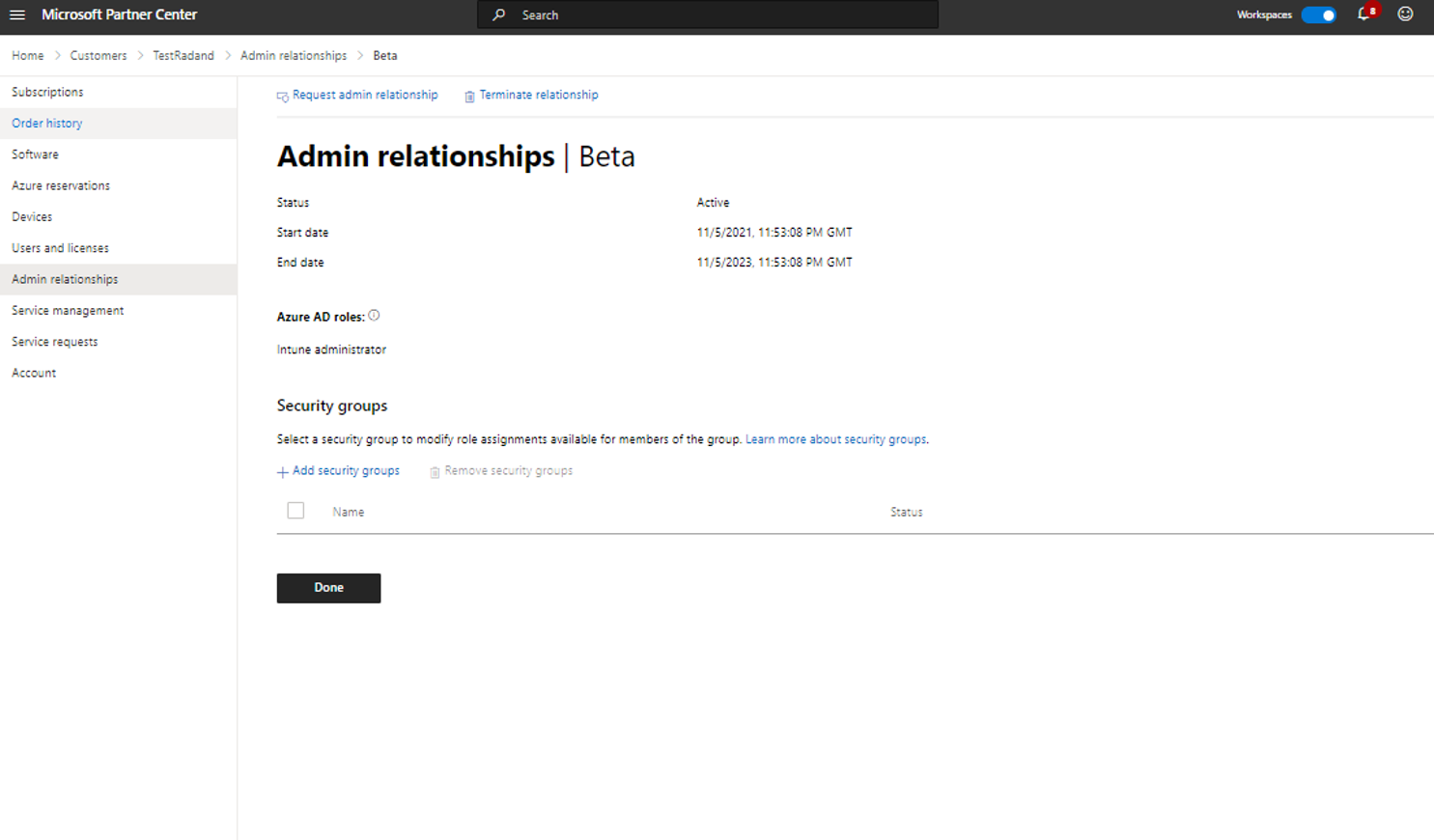This screenshot has height=840, width=1434.
Task: Click the Microsoft Partner Center title
Action: pyautogui.click(x=119, y=14)
